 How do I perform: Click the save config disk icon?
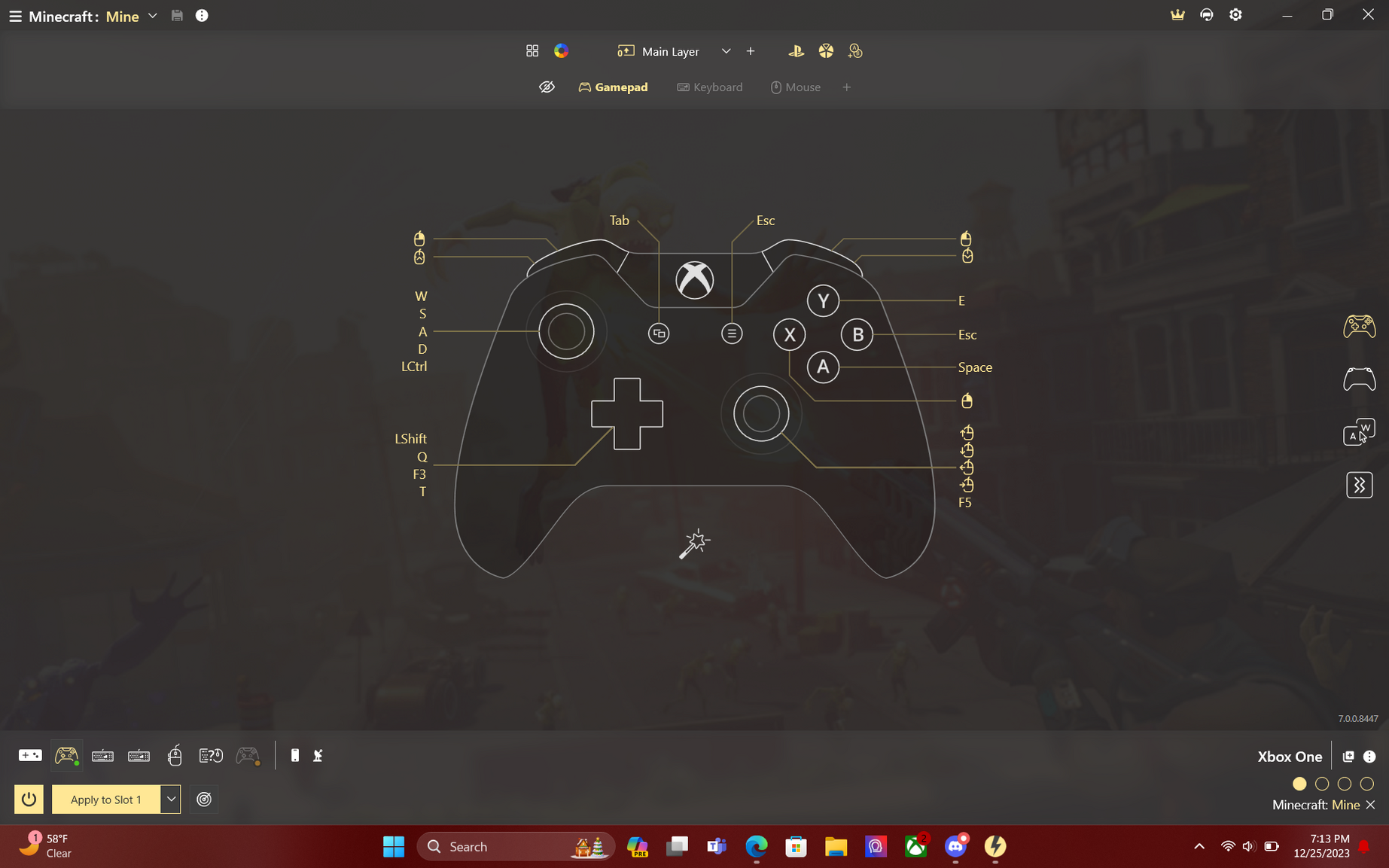pos(177,16)
